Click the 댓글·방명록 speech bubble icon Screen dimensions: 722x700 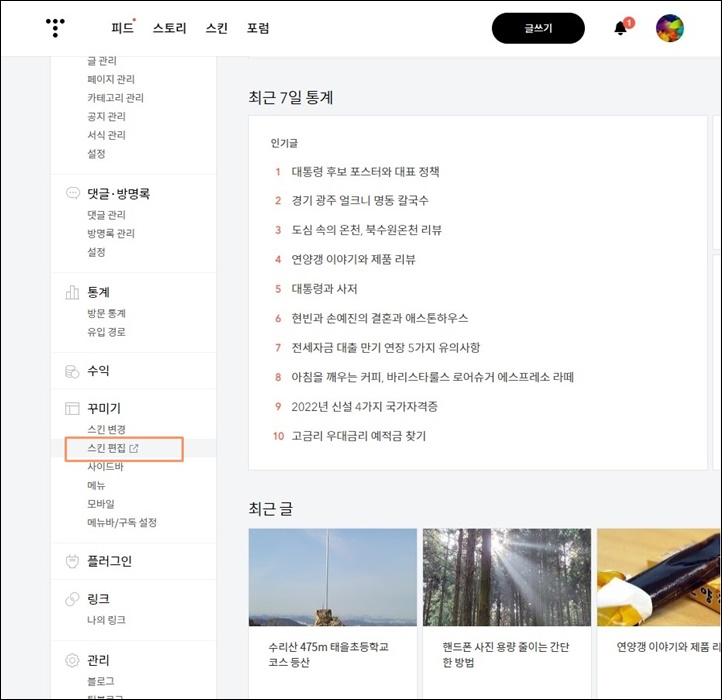tap(72, 193)
